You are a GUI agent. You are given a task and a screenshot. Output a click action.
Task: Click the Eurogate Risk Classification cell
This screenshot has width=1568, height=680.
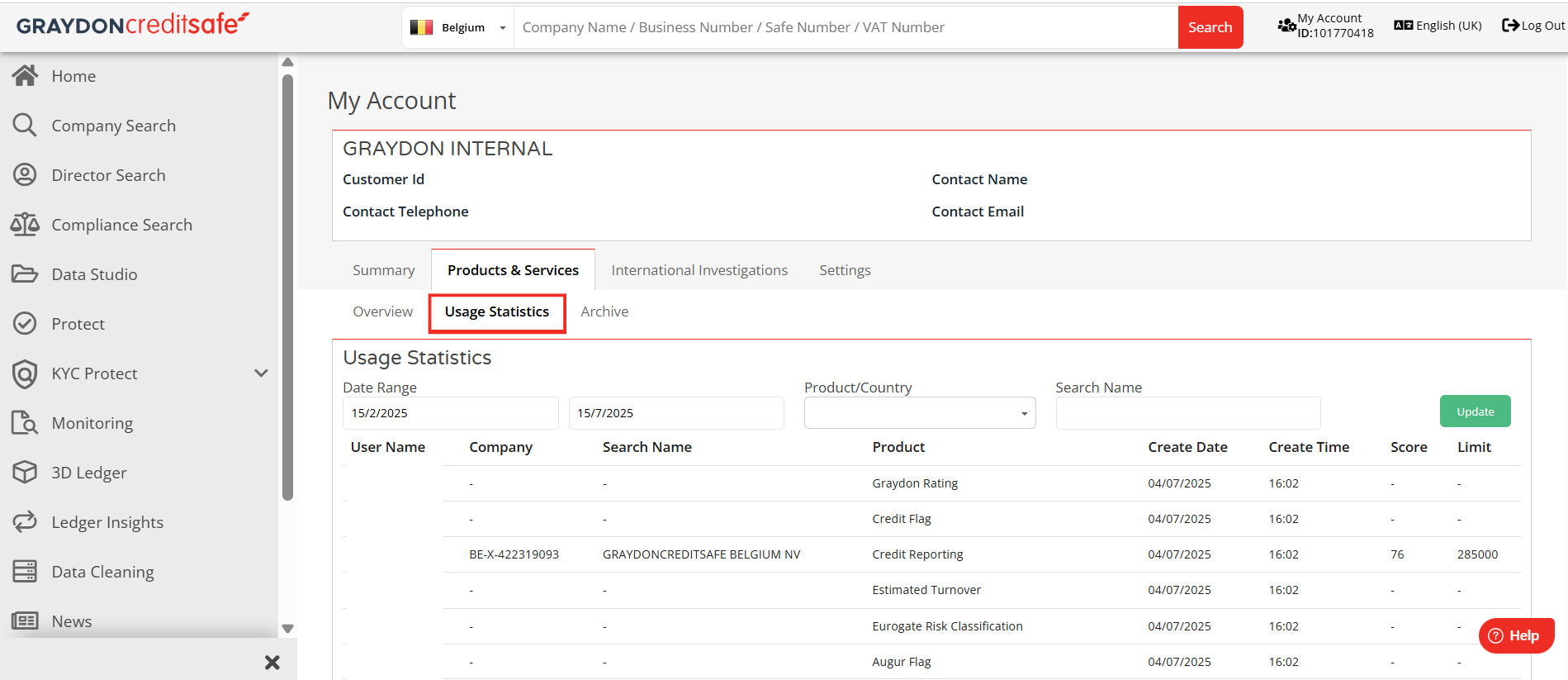tap(947, 626)
